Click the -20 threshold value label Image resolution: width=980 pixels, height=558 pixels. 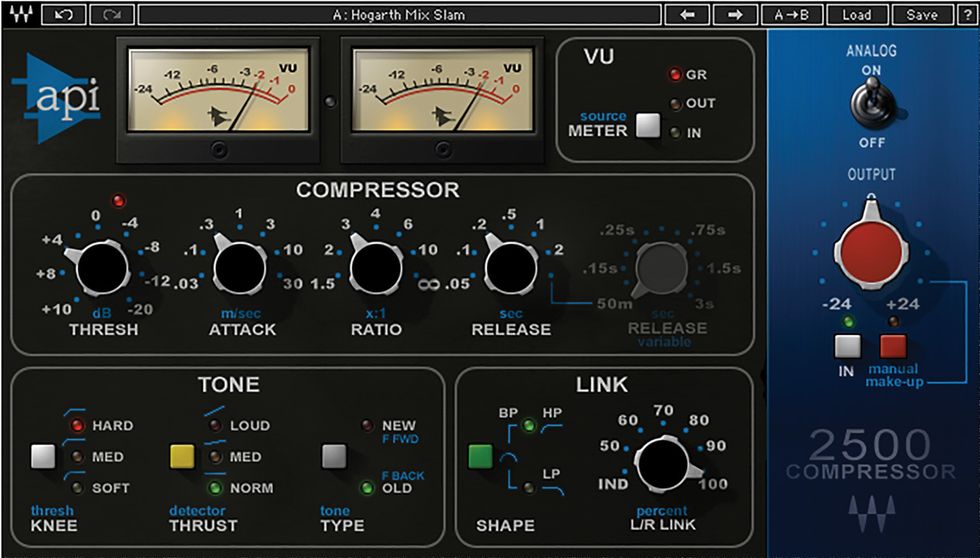click(x=141, y=309)
